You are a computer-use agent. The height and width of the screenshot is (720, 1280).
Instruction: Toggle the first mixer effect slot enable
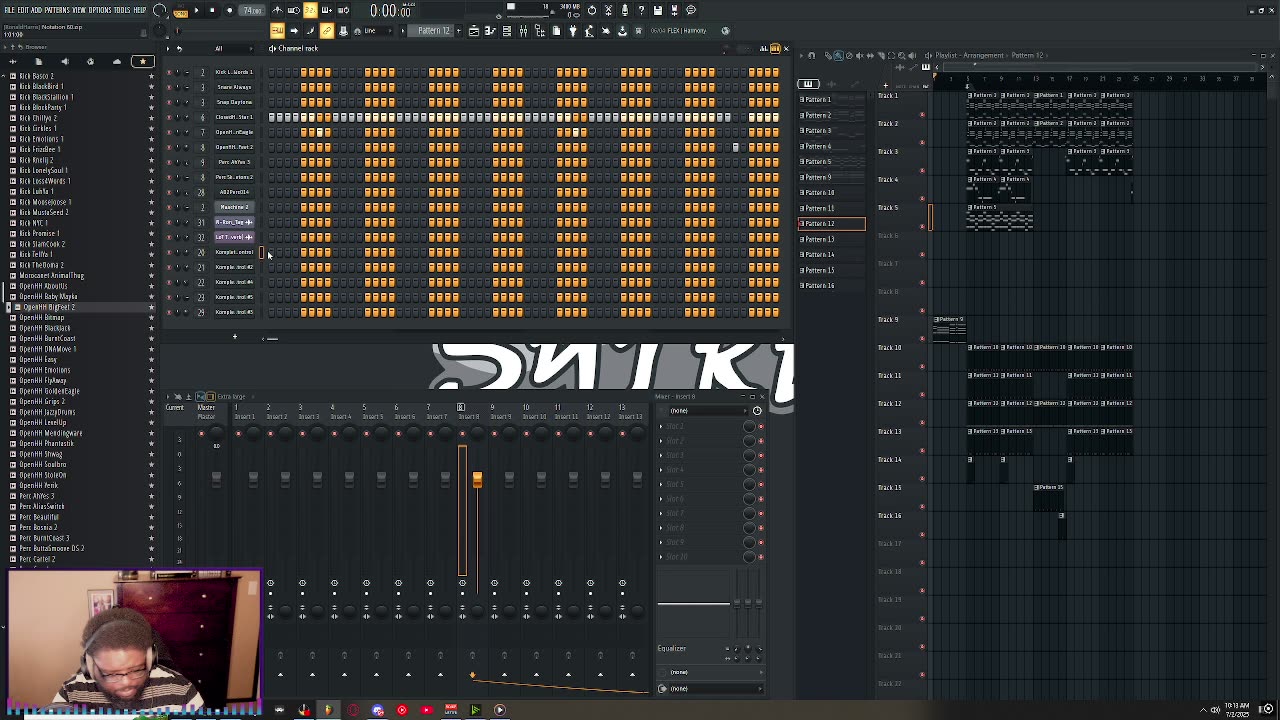pos(760,427)
